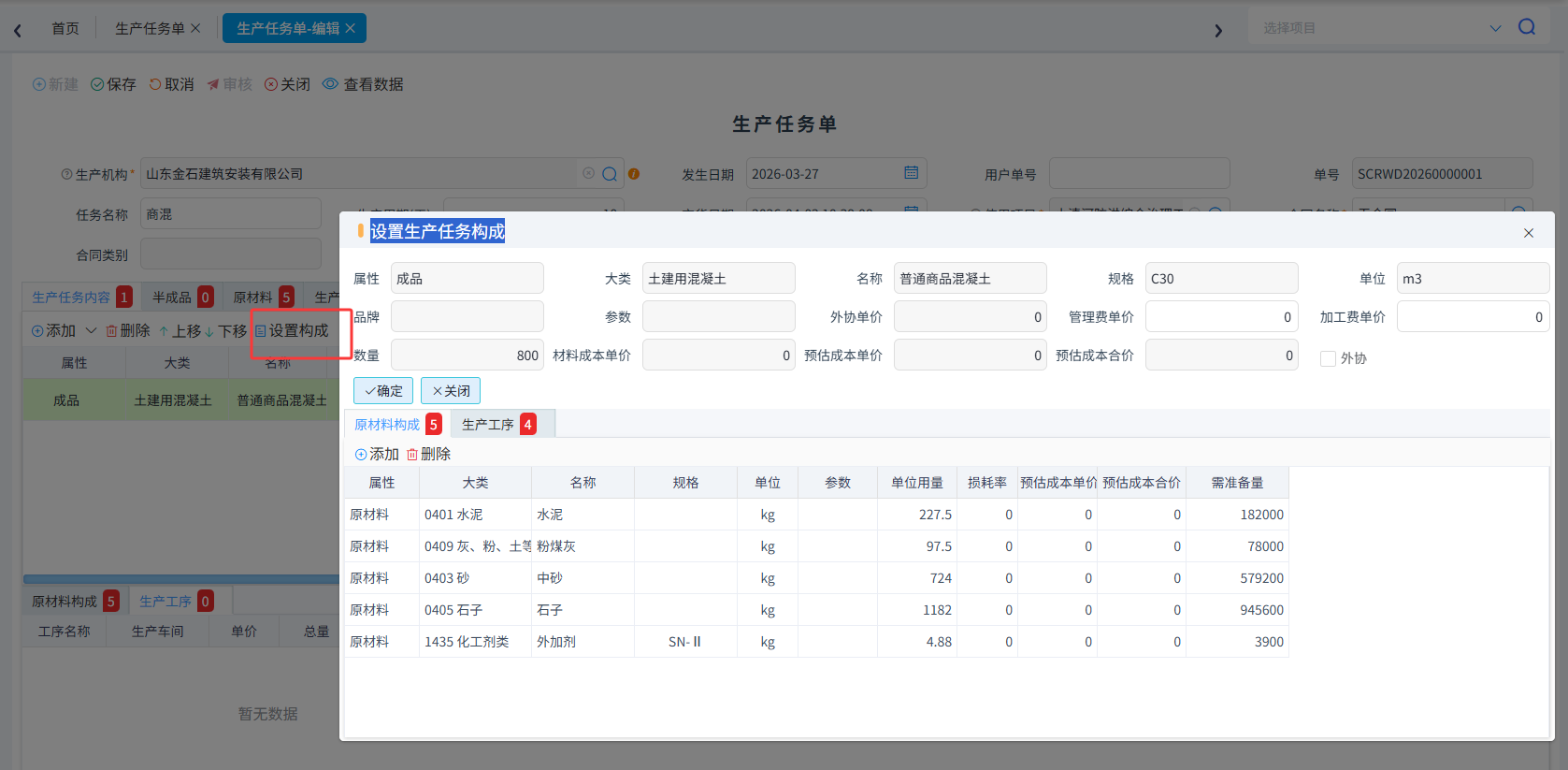1568x770 pixels.
Task: Tick the 外协 checkbox
Action: 1328,358
